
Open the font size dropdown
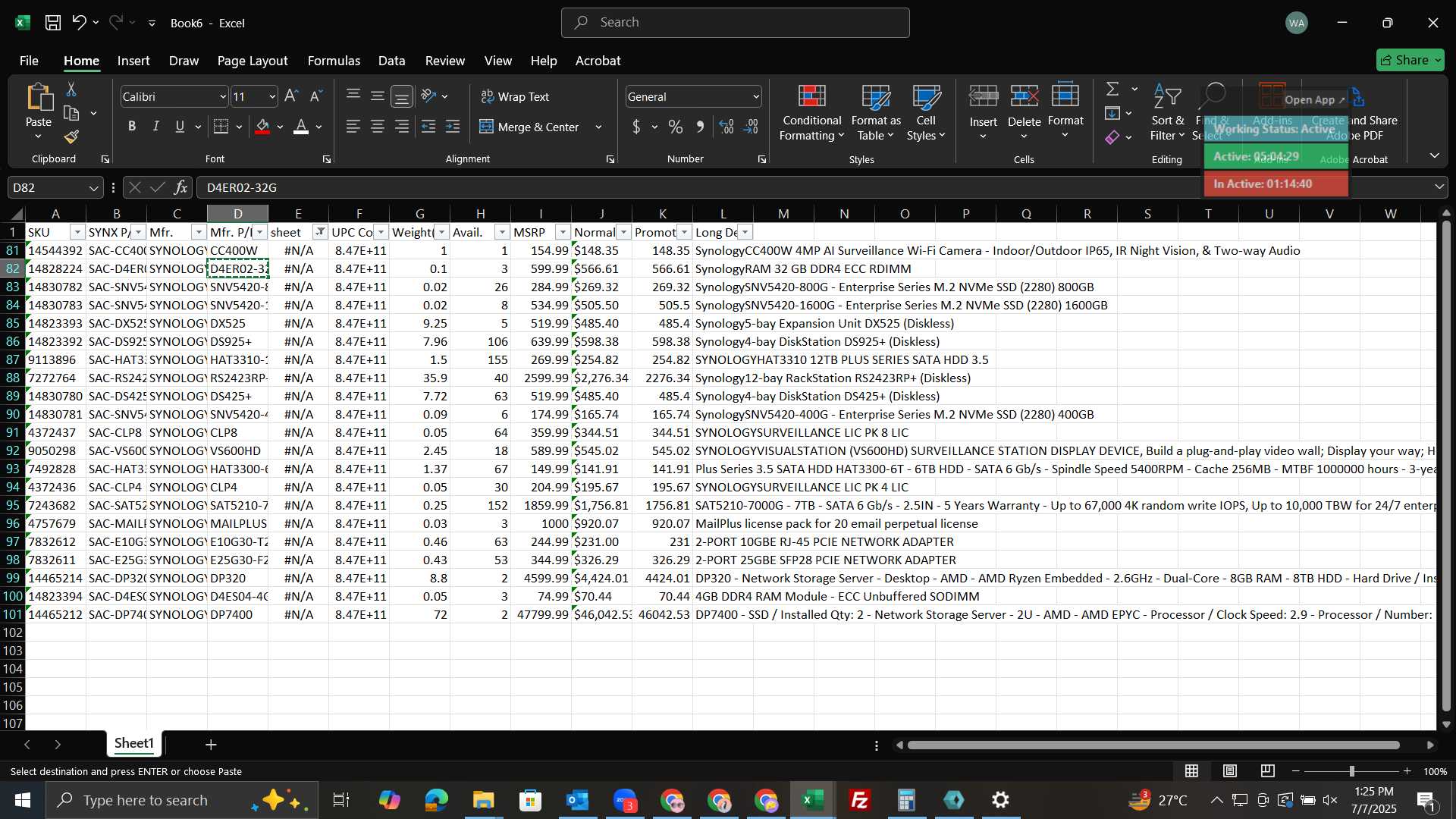[272, 97]
